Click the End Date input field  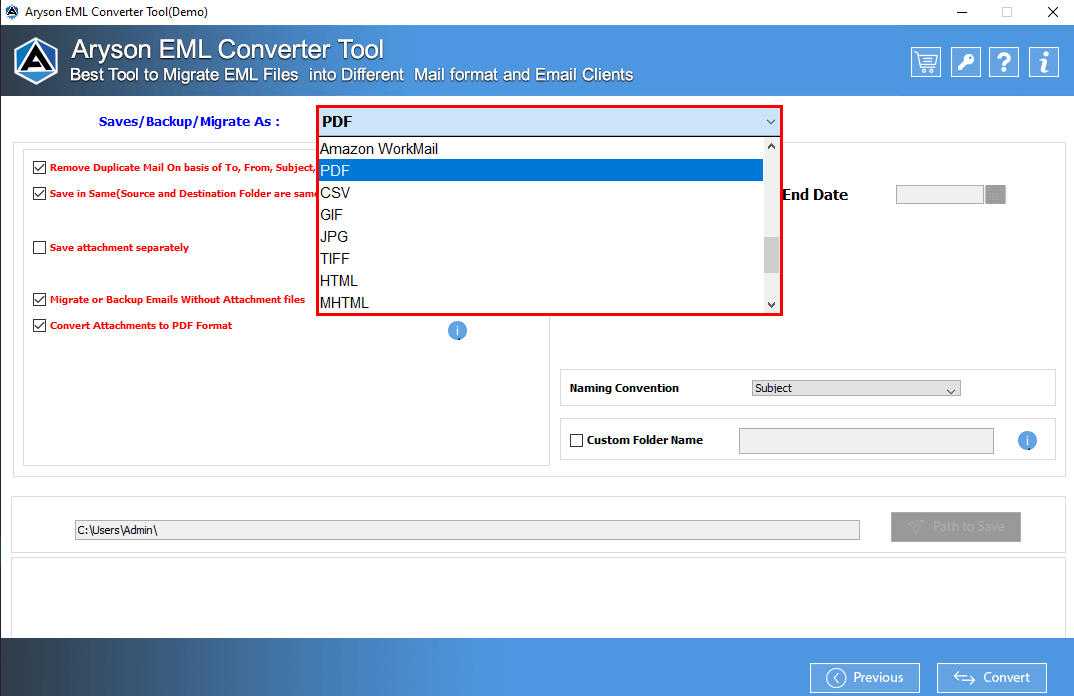(x=940, y=195)
